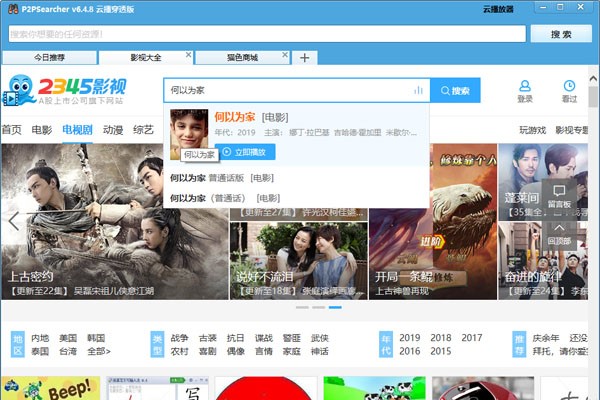Open the 说好不流泪 drama card

pyautogui.click(x=298, y=261)
